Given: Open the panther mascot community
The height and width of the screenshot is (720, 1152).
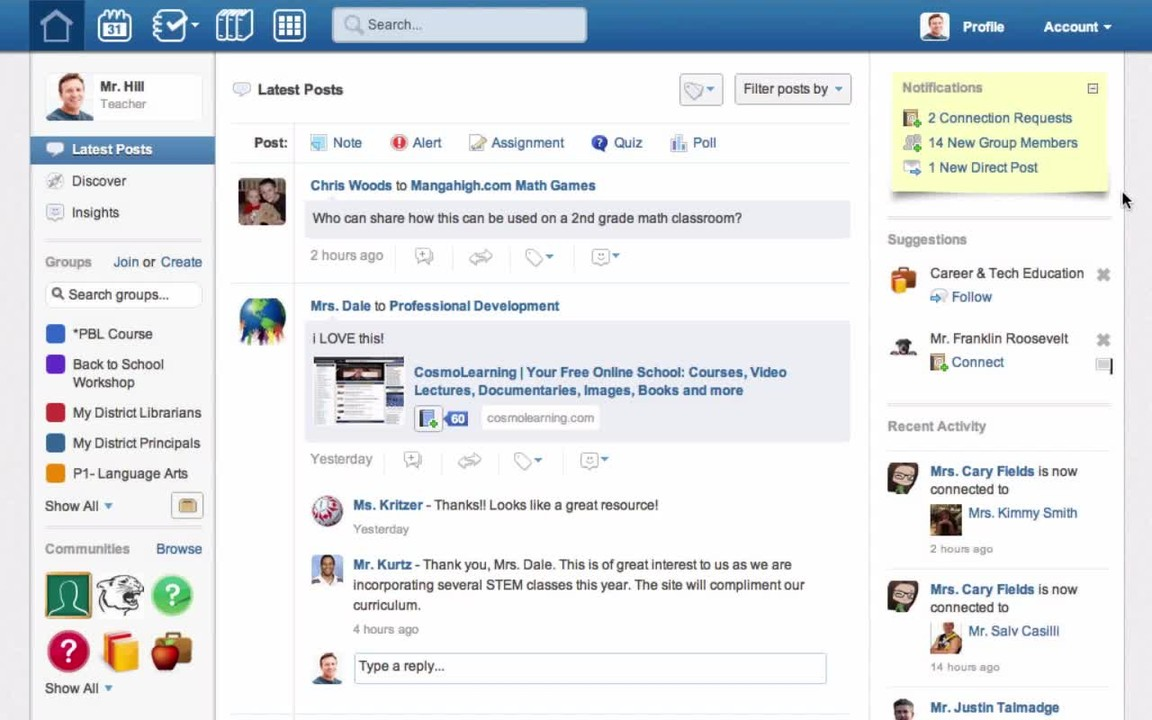Looking at the screenshot, I should [120, 595].
